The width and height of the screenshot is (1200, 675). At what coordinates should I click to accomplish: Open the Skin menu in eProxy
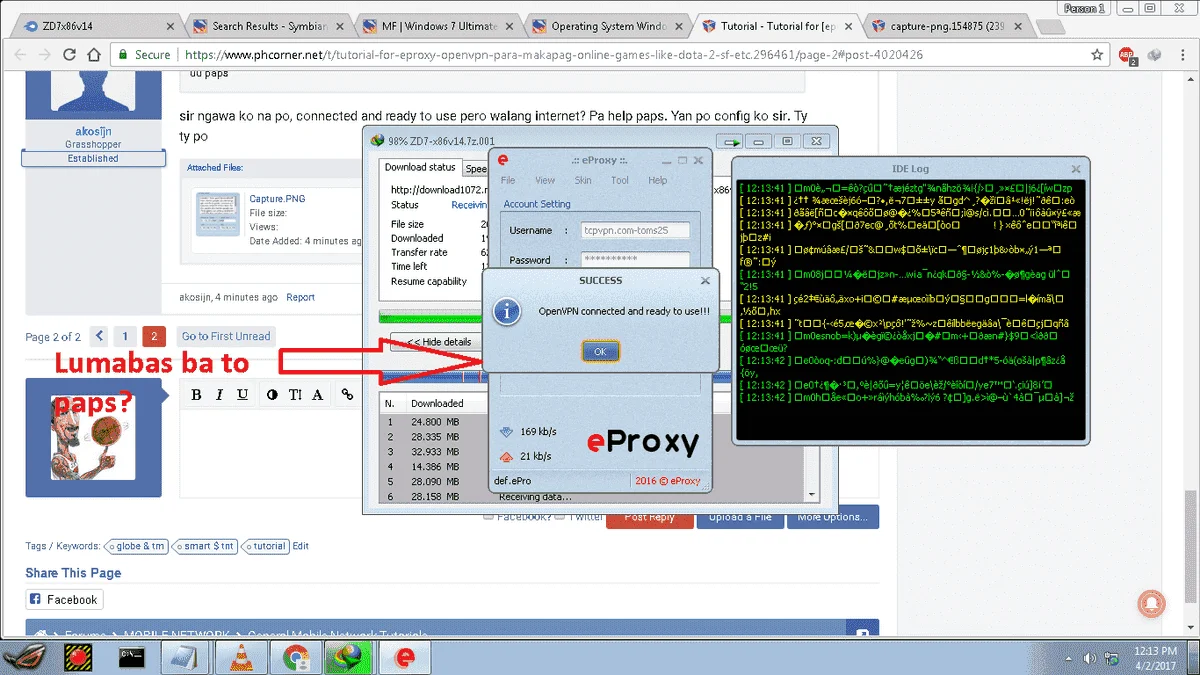coord(583,181)
